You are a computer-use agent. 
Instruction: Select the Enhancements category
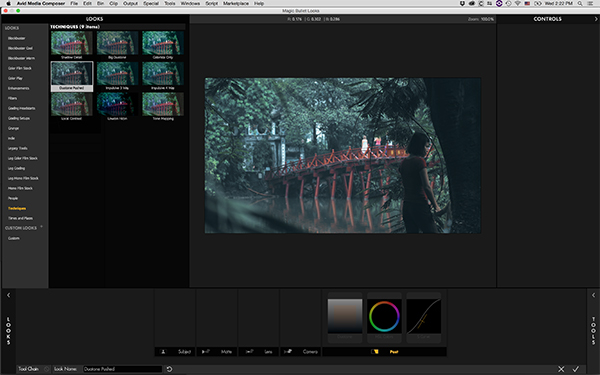pos(18,88)
